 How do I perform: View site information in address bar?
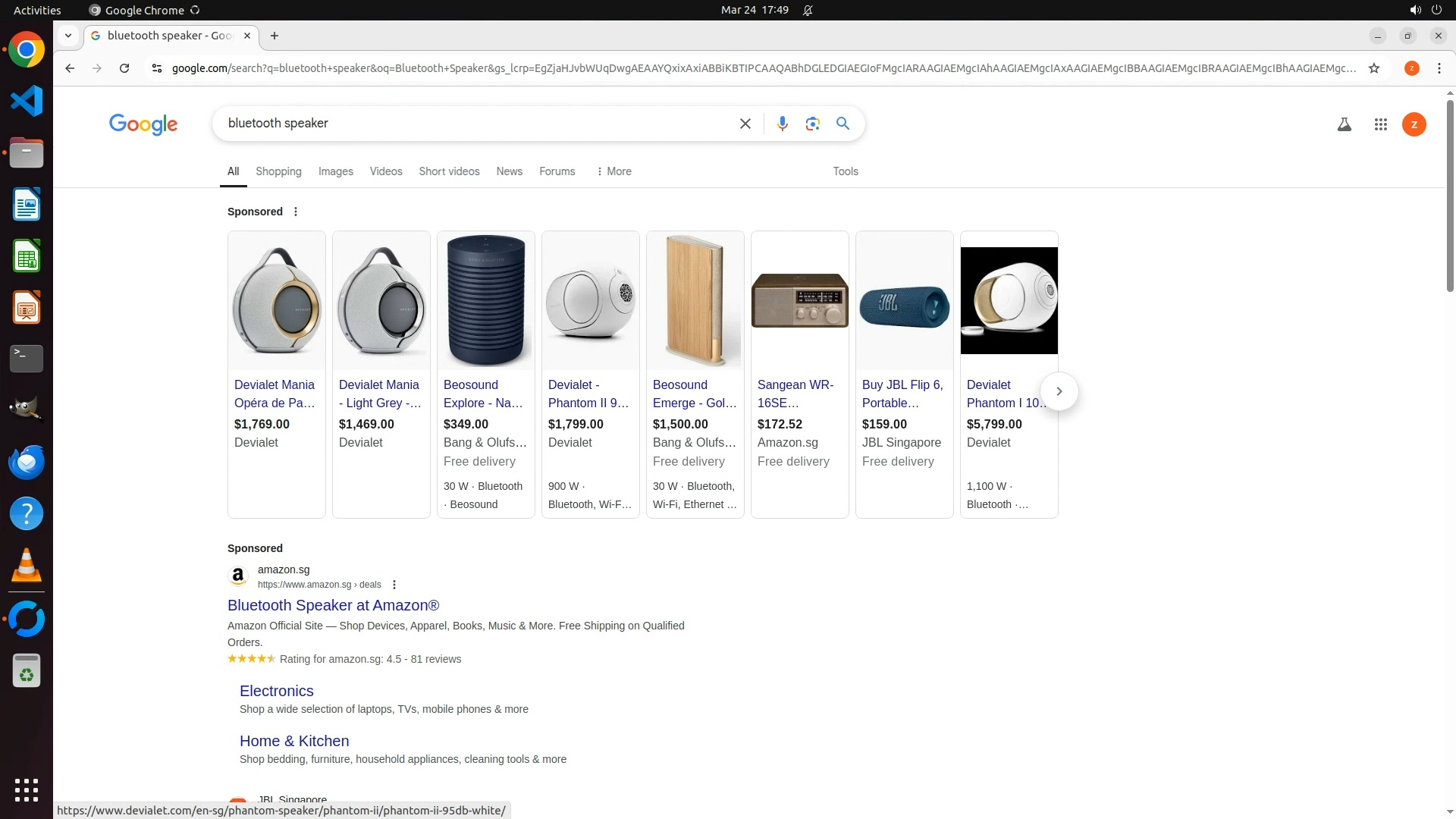157,68
